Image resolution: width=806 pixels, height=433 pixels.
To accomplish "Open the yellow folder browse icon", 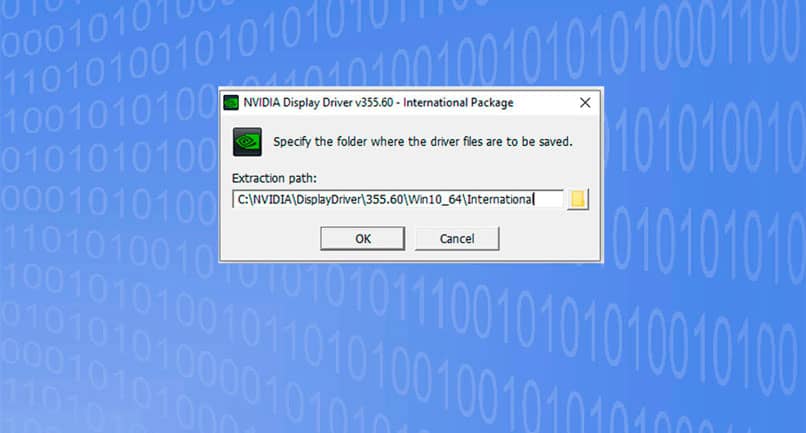I will [x=578, y=200].
